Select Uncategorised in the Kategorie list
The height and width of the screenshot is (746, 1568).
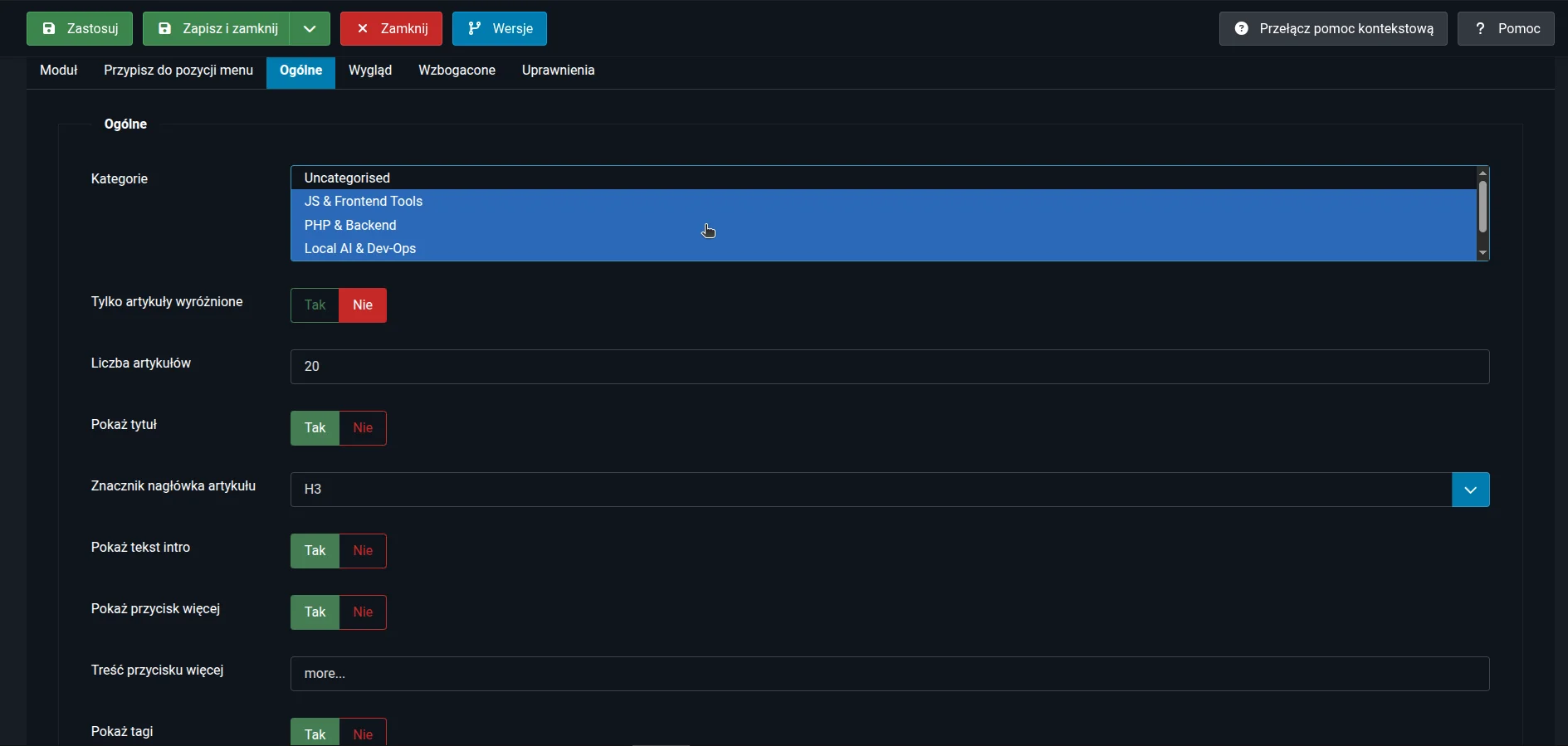[x=347, y=178]
